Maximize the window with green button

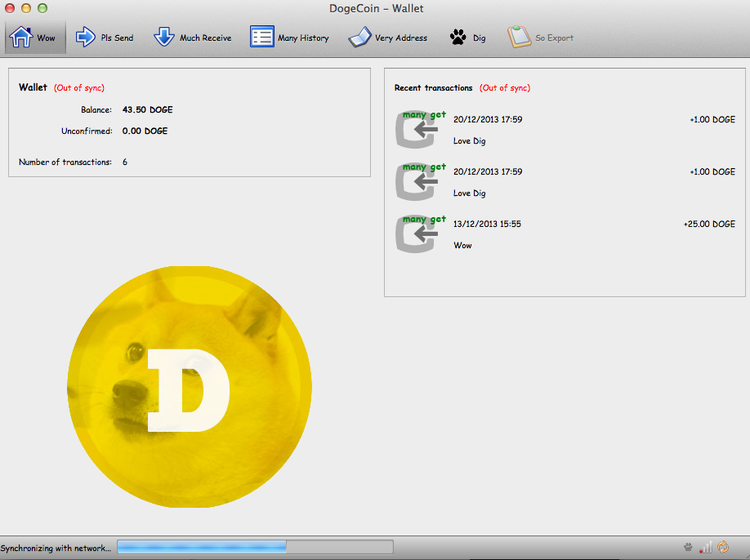pyautogui.click(x=42, y=8)
